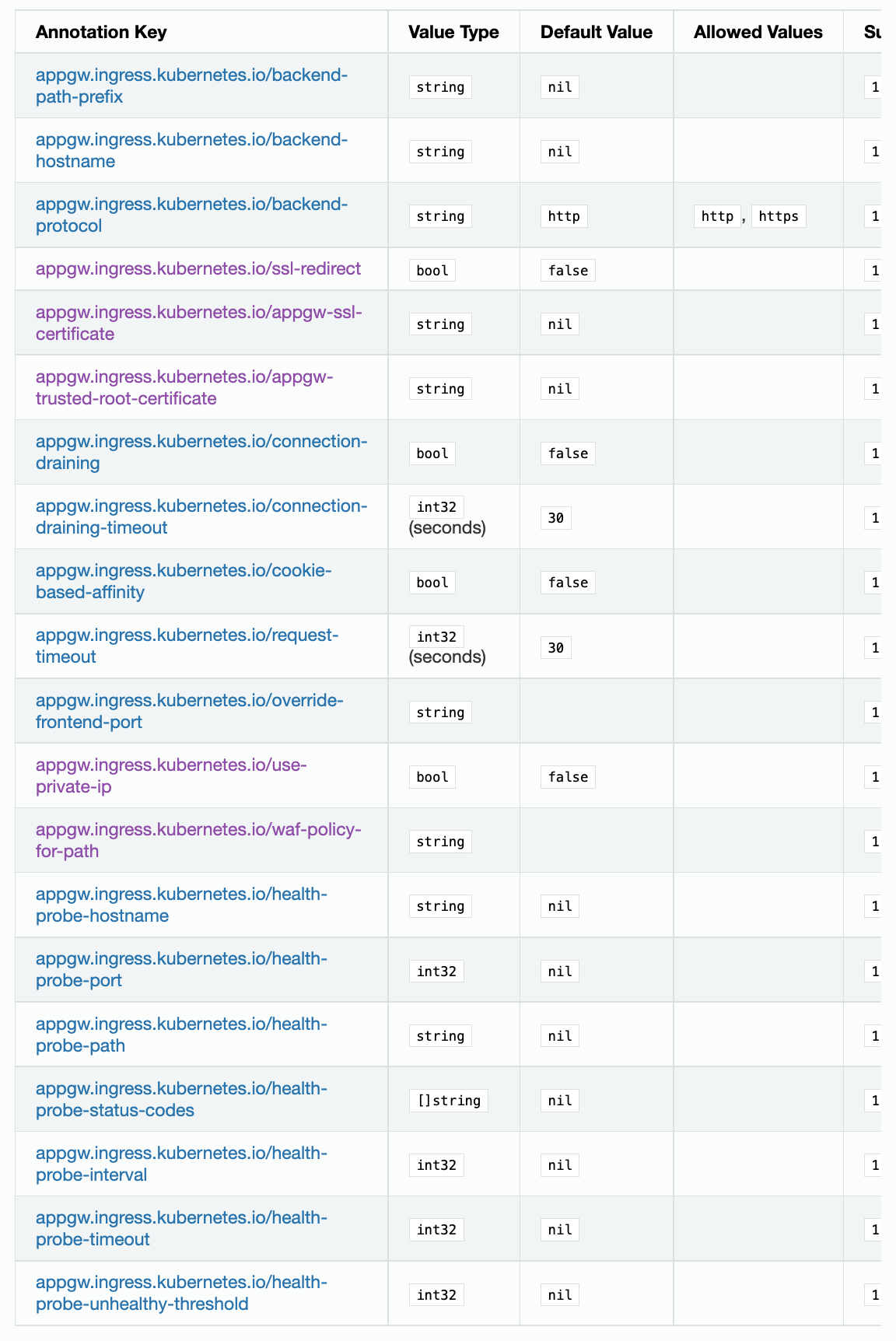Click 'int32' type in health-probe-port row
This screenshot has height=1341, width=896.
click(436, 972)
